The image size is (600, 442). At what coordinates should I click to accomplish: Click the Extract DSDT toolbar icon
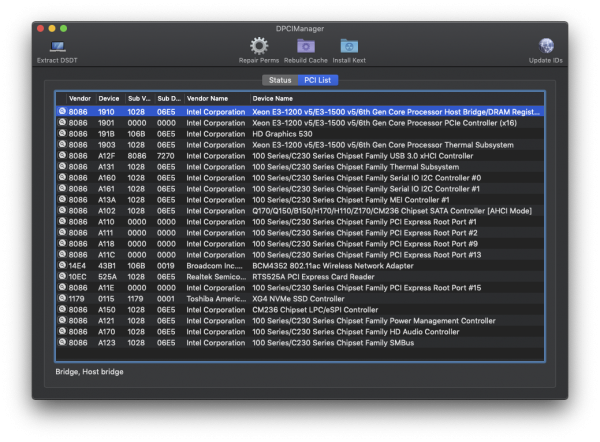point(59,46)
